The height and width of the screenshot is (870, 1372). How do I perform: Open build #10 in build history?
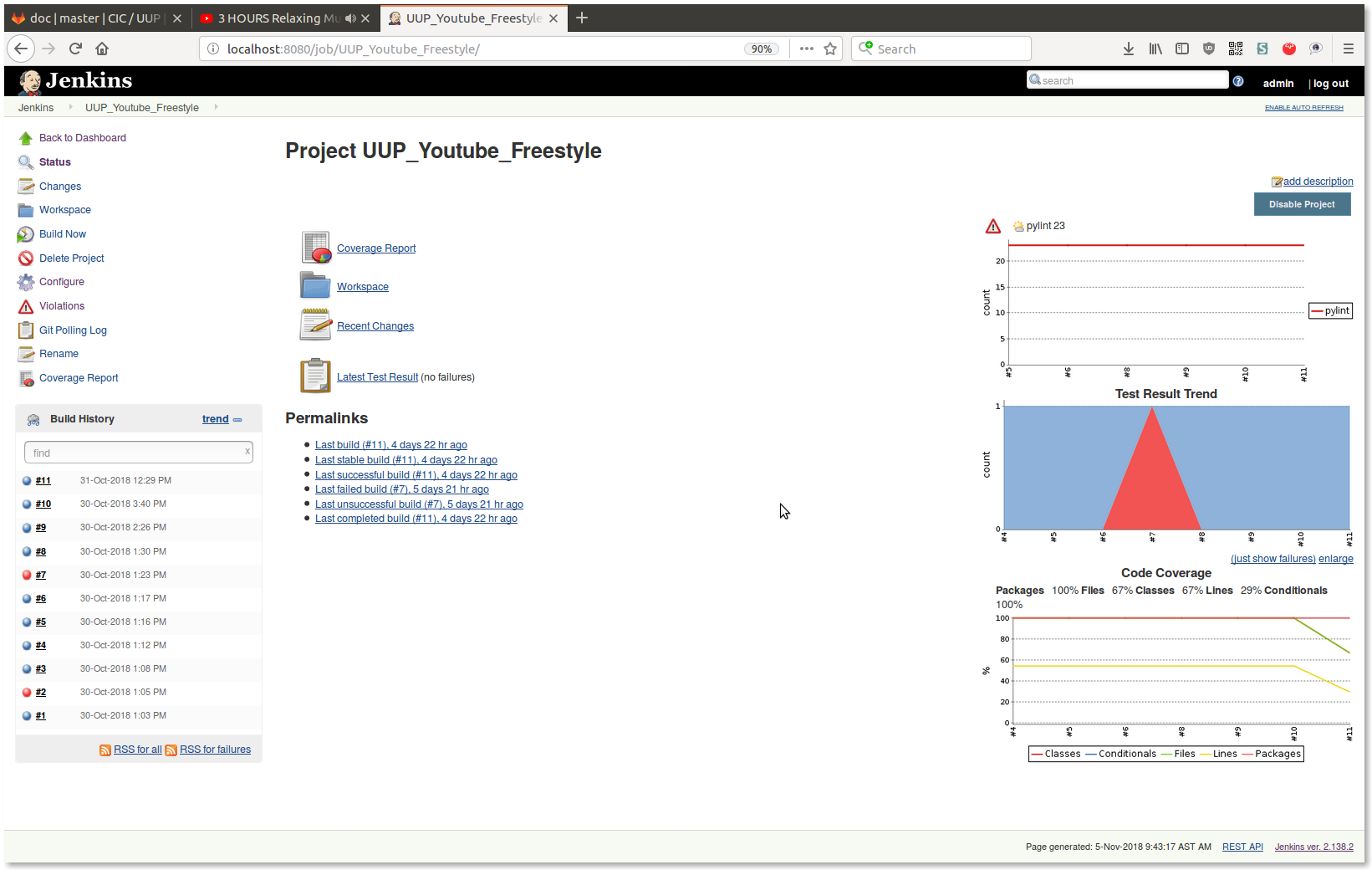(43, 504)
